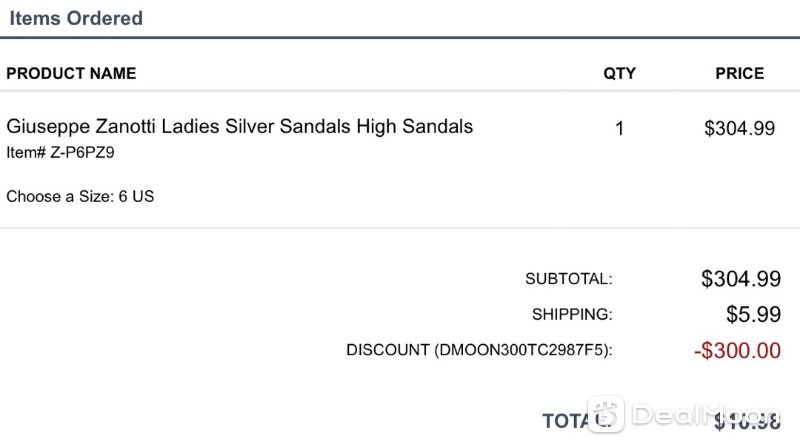Click the total amount at the bottom

pyautogui.click(x=747, y=421)
